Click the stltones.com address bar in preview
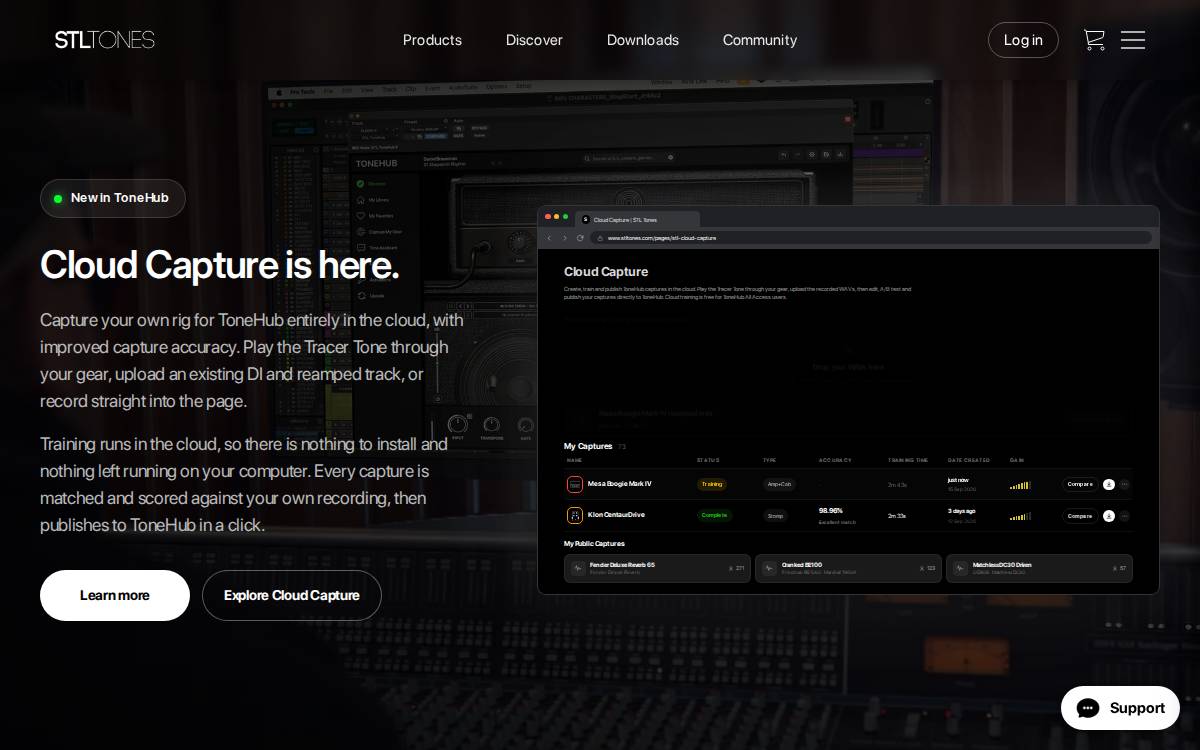 (x=870, y=238)
